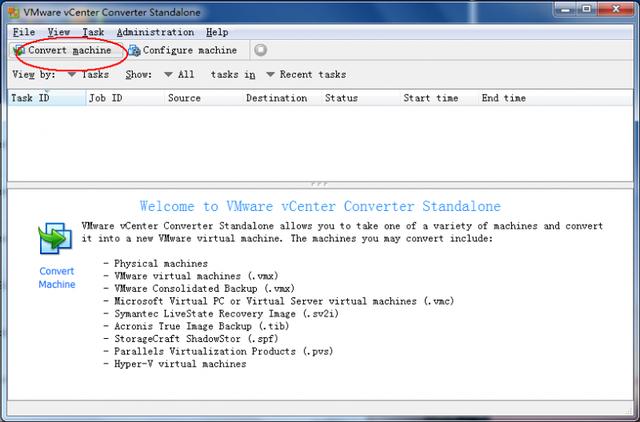Maximize the vCenter Converter window

587,9
